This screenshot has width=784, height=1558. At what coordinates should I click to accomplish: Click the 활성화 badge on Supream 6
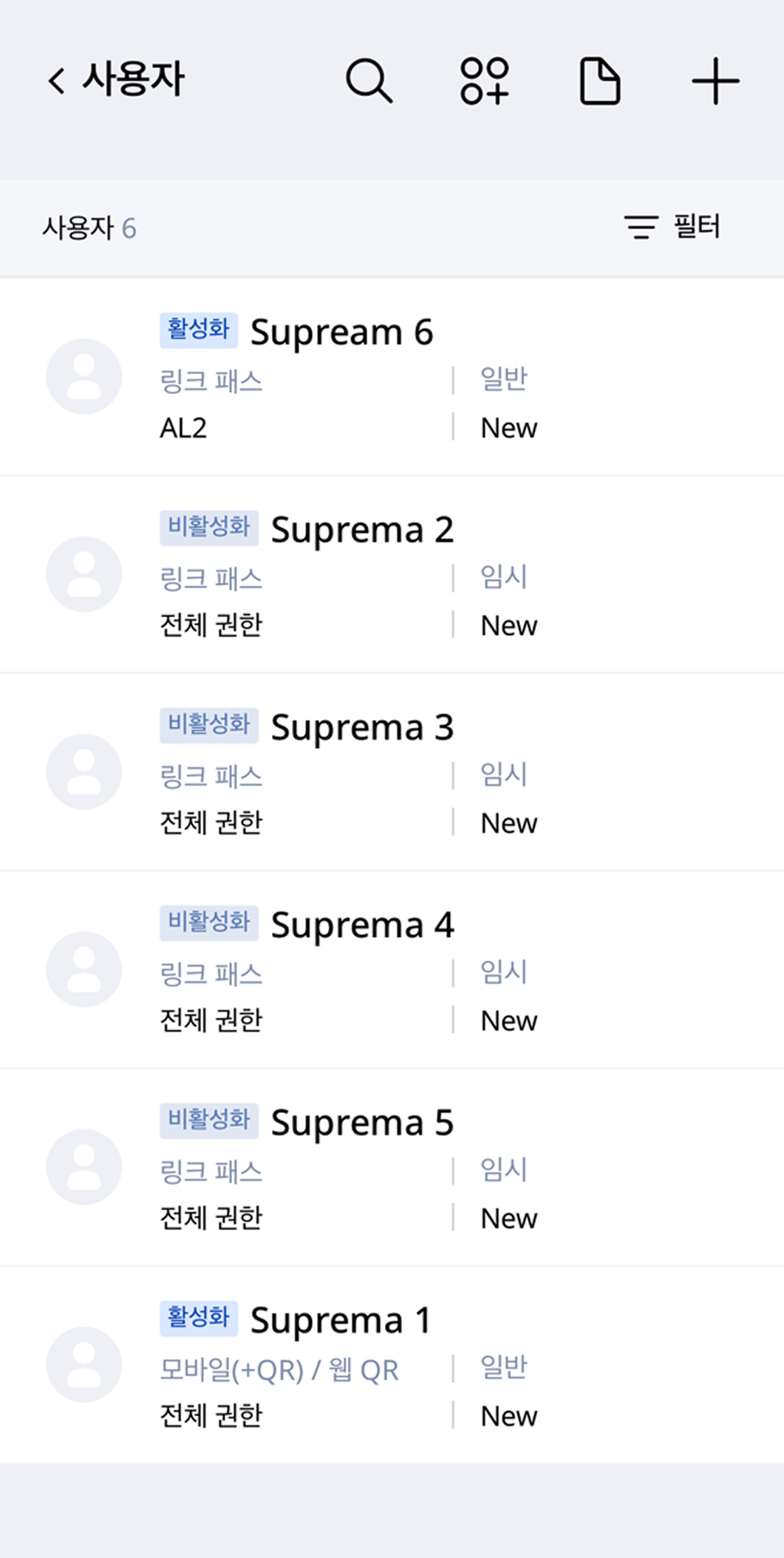click(x=198, y=330)
